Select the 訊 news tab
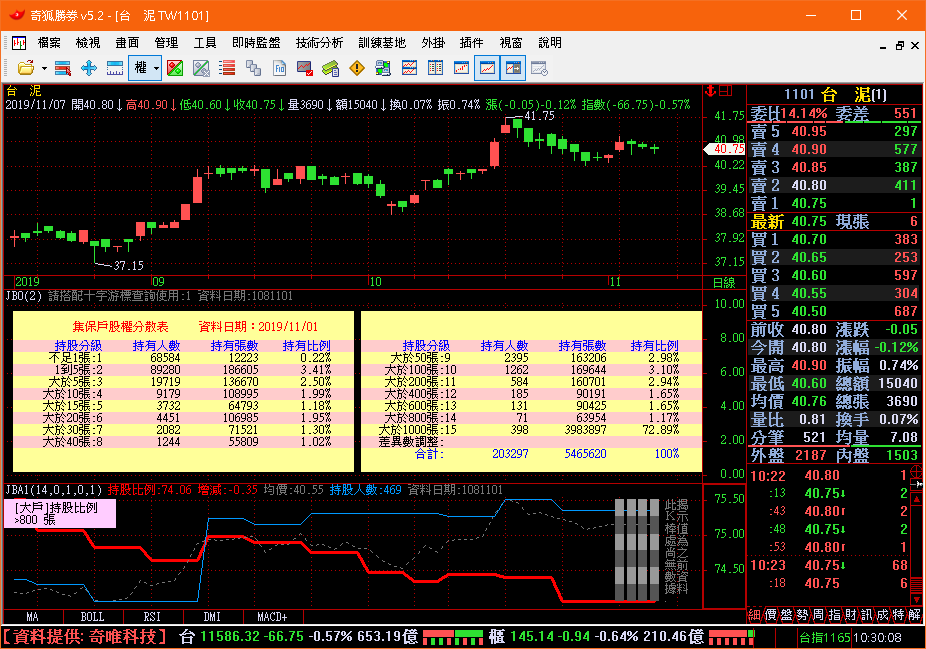The height and width of the screenshot is (649, 926). [866, 615]
